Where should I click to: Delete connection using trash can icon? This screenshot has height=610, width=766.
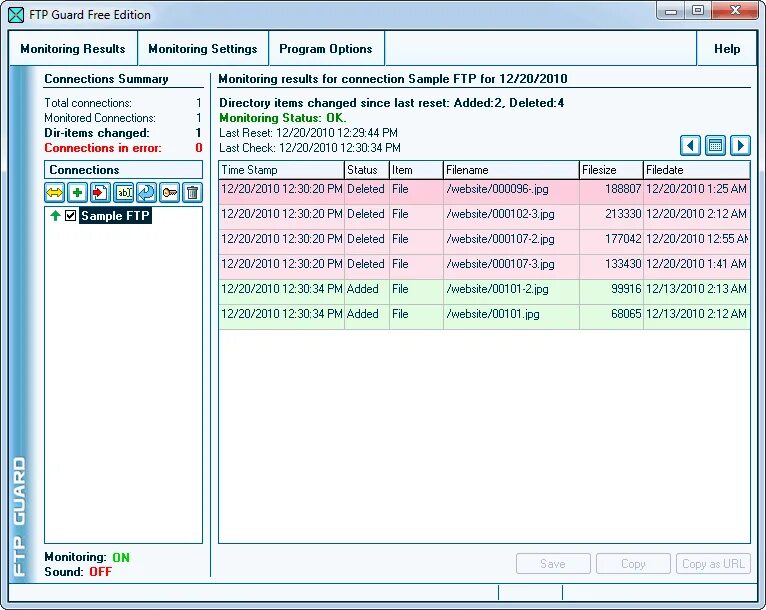pos(192,192)
